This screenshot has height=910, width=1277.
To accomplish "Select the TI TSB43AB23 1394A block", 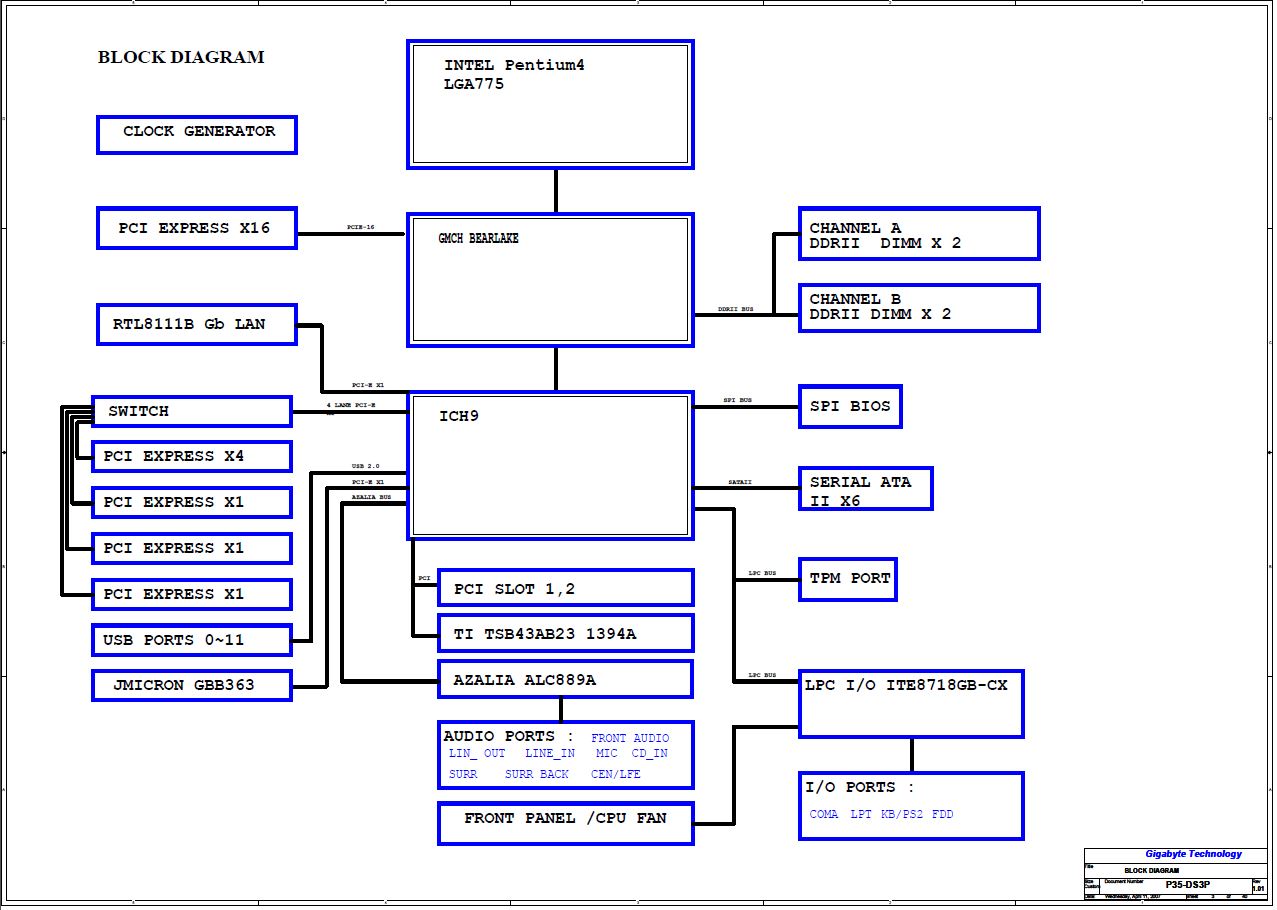I will pos(566,633).
